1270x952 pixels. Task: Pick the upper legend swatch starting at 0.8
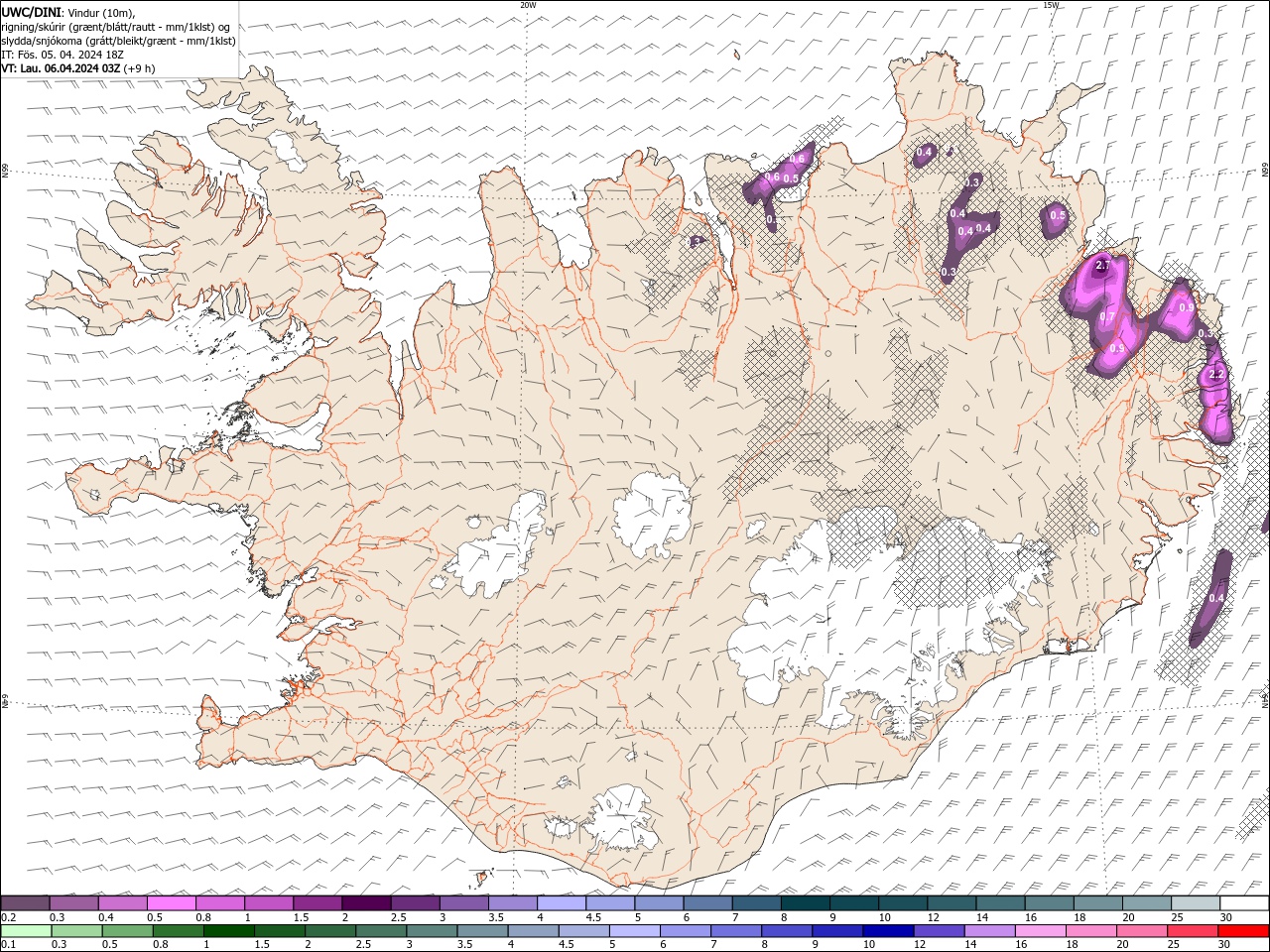click(219, 903)
